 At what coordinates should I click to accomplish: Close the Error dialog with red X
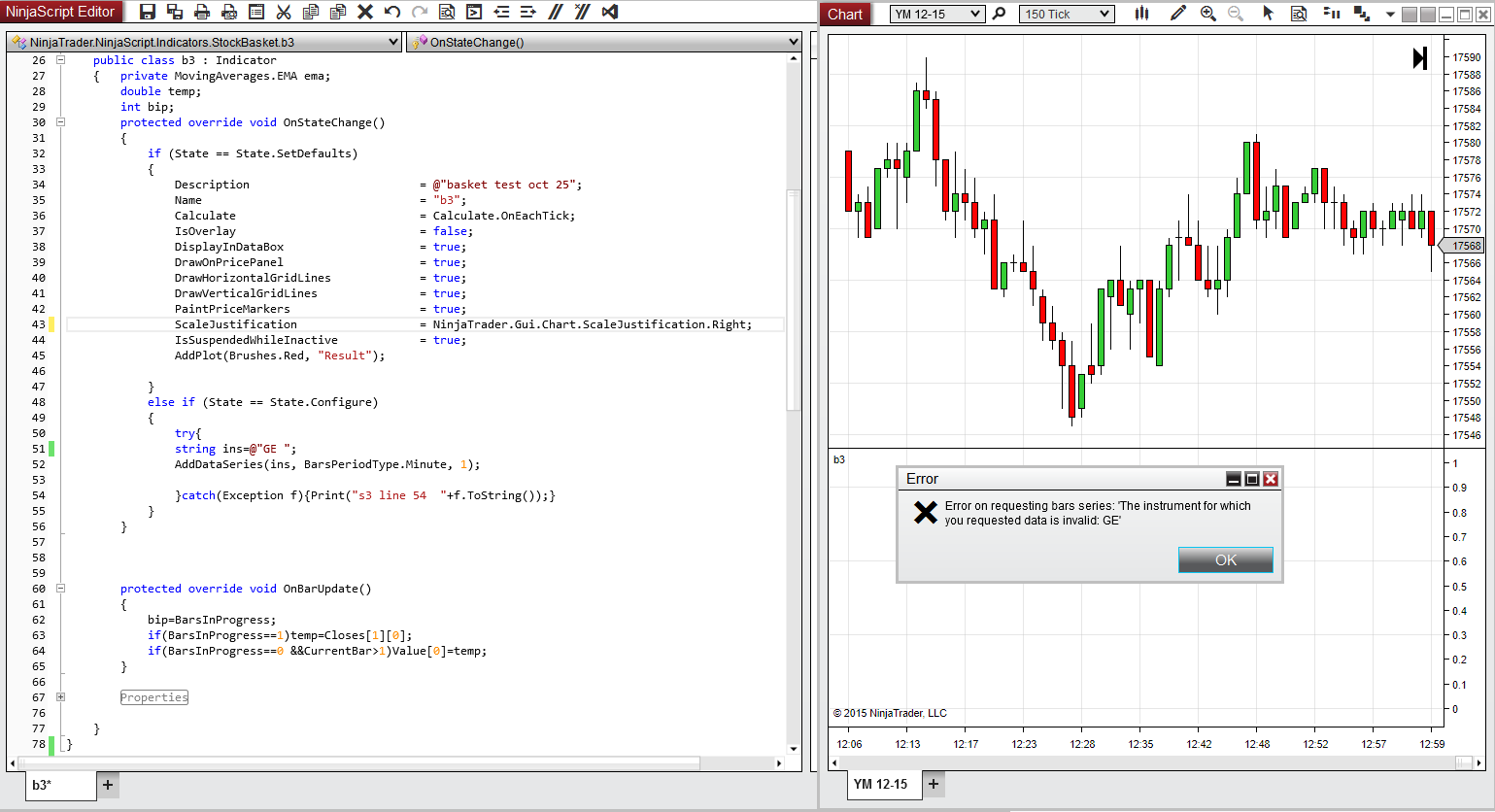[x=1270, y=479]
